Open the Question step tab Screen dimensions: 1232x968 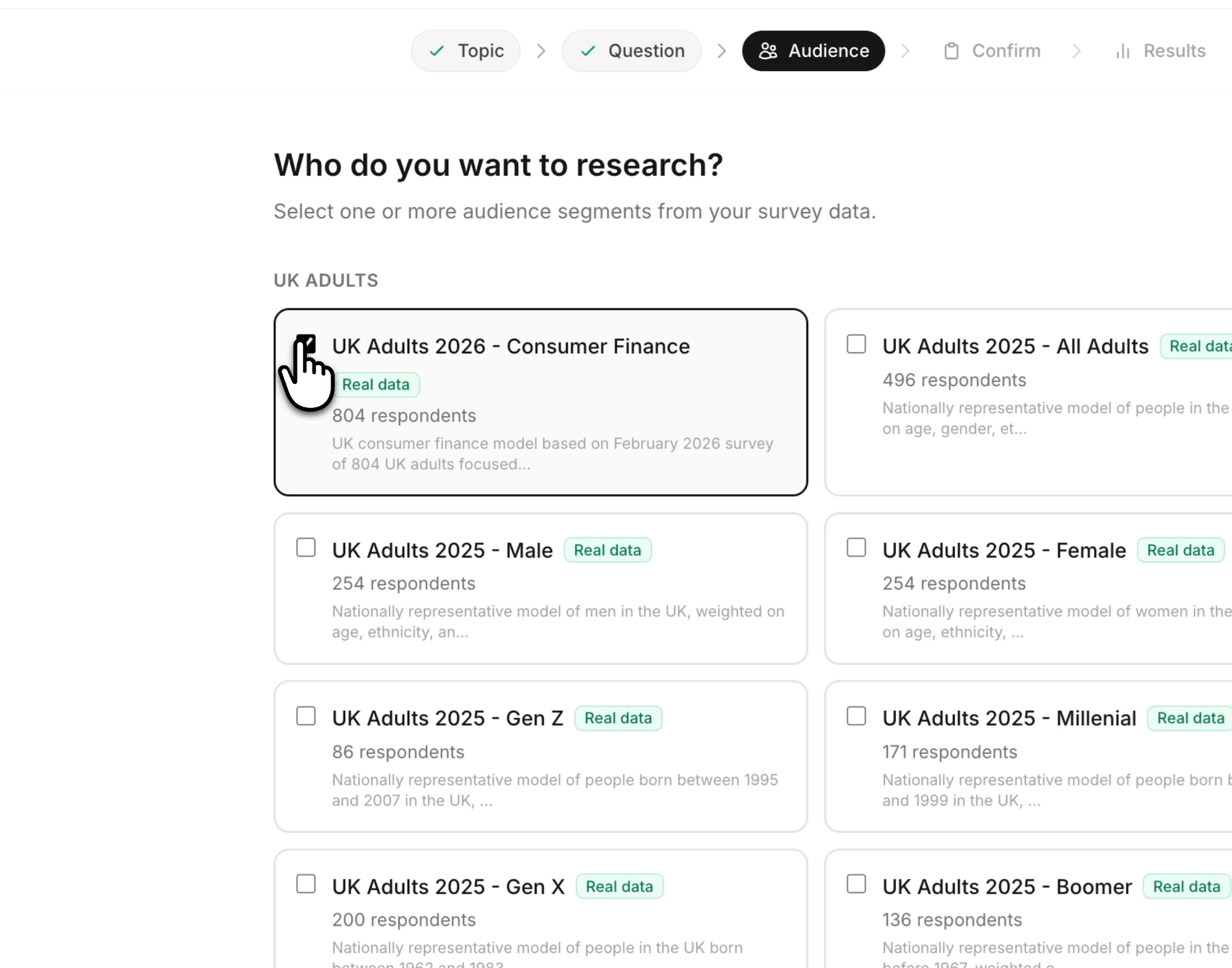(x=631, y=51)
